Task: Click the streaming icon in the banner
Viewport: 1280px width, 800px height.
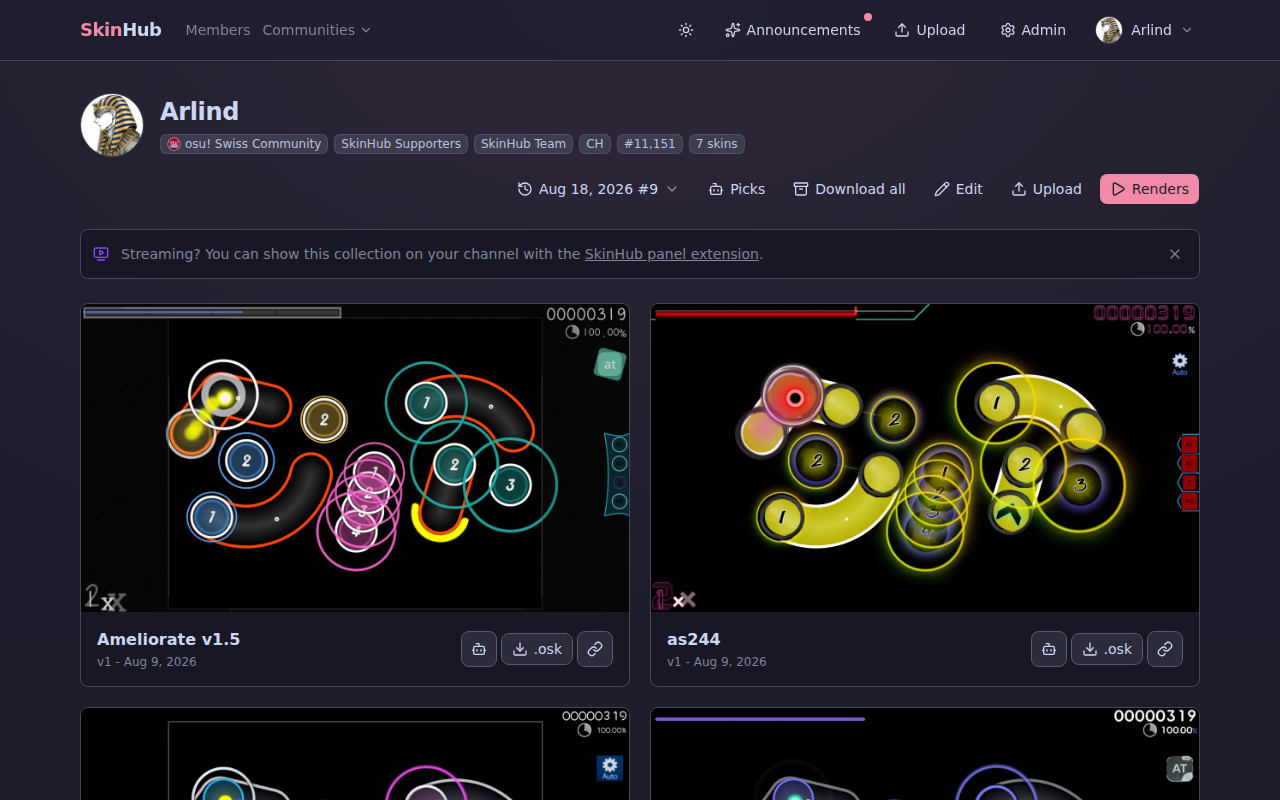Action: pos(101,254)
